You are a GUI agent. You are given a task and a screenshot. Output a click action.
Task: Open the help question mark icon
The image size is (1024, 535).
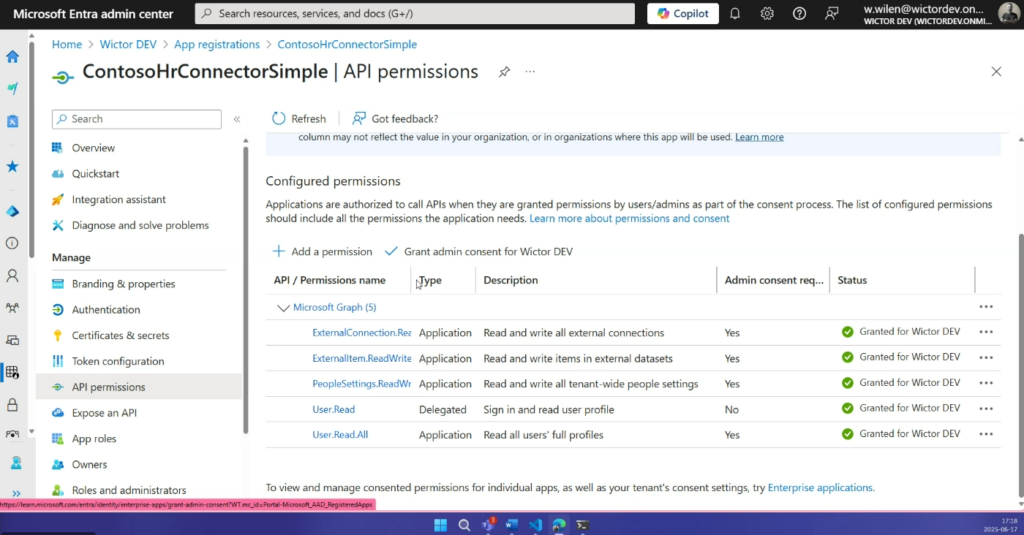pyautogui.click(x=799, y=13)
